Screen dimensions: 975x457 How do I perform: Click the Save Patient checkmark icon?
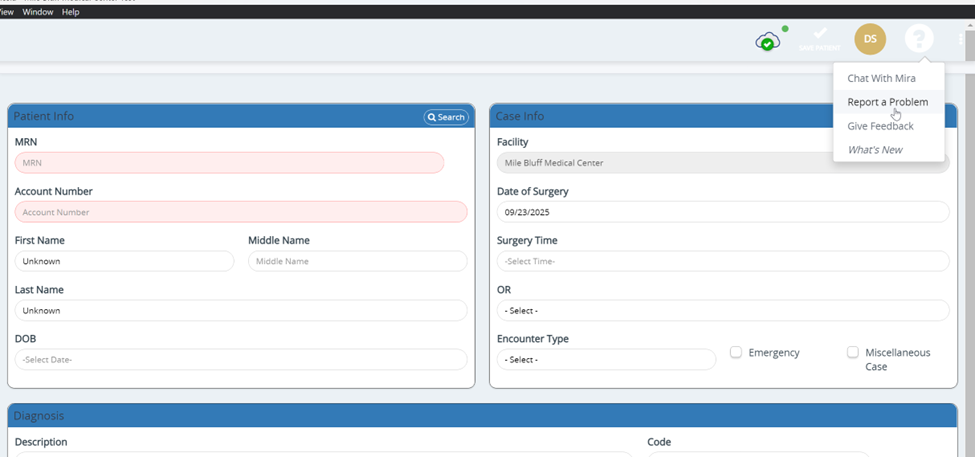[x=819, y=36]
